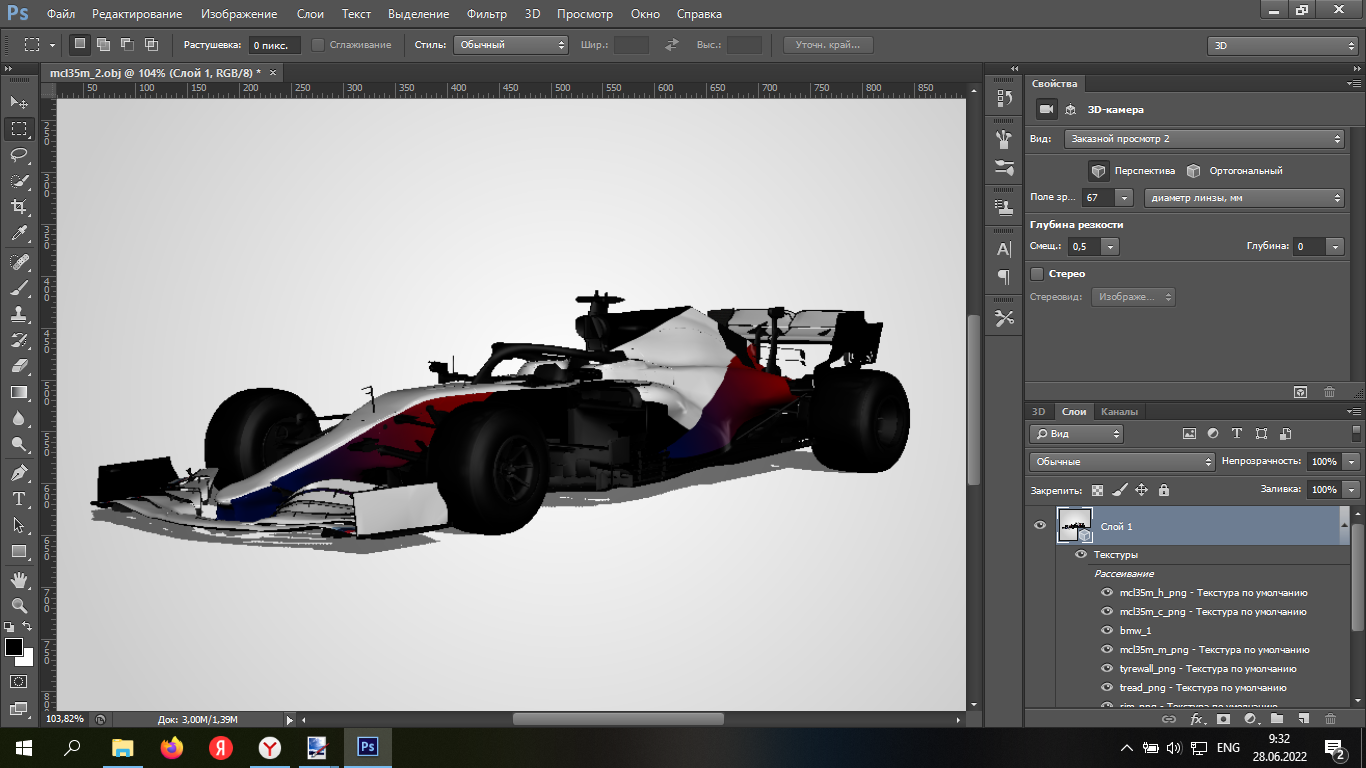1366x768 pixels.
Task: Hide the tyrewall_png texture
Action: tap(1107, 668)
